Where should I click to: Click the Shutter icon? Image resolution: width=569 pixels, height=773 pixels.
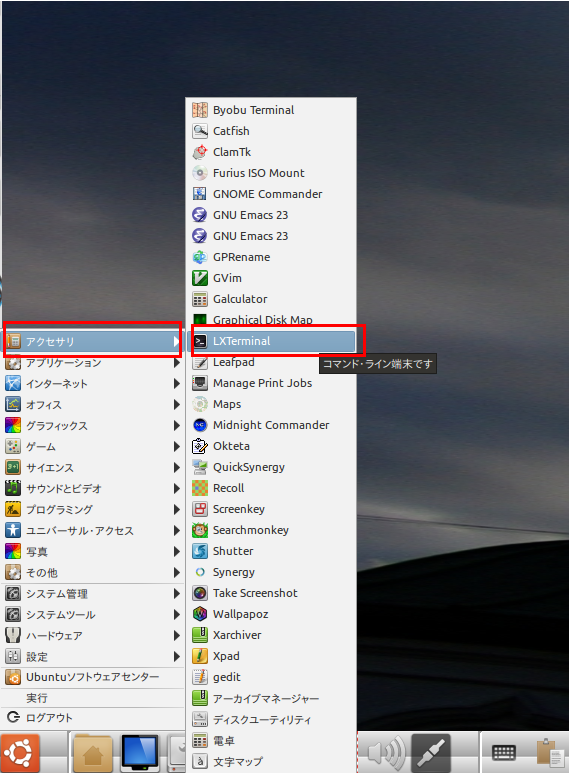coord(200,551)
